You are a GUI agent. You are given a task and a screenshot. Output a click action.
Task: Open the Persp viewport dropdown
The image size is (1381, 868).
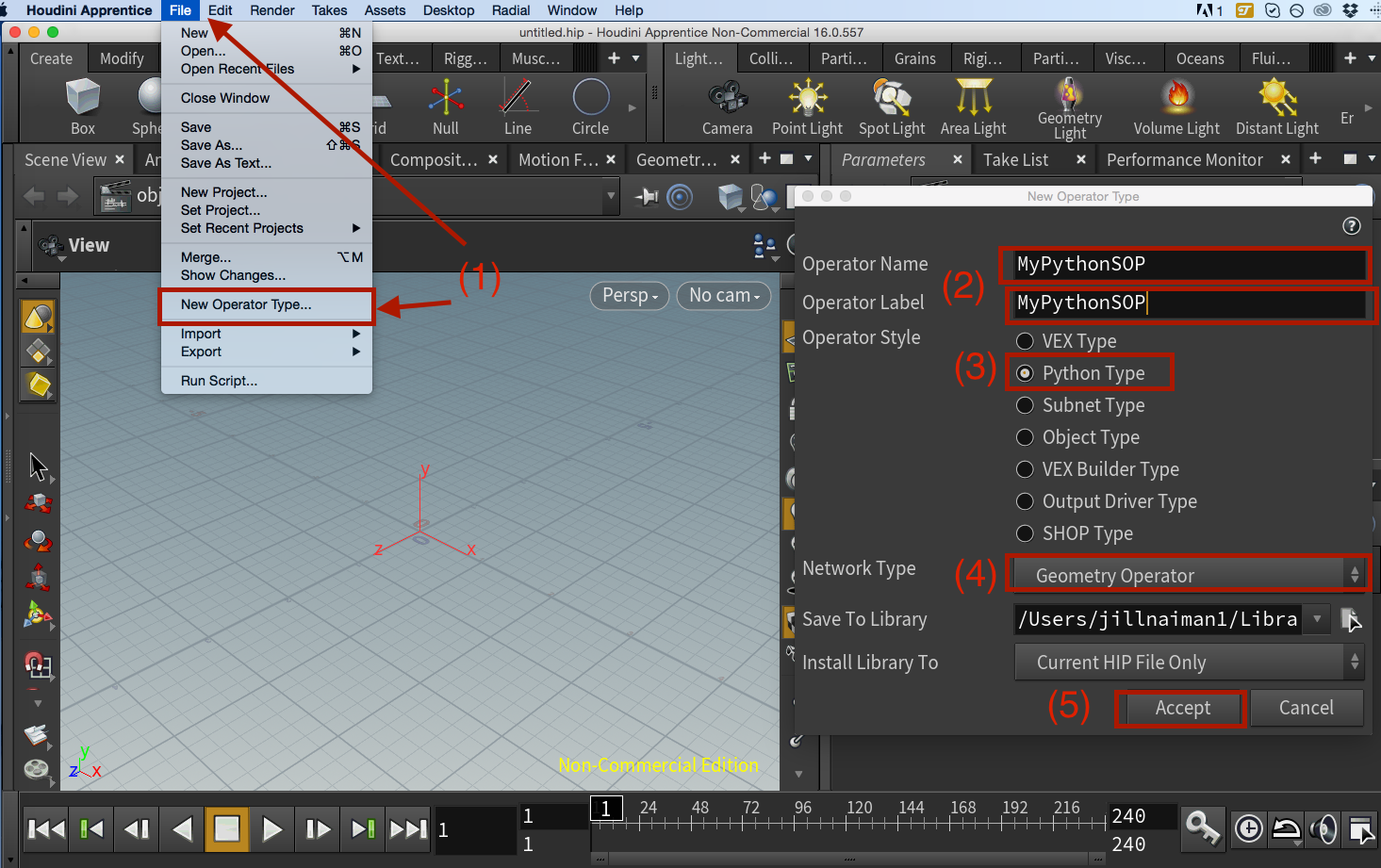[630, 296]
